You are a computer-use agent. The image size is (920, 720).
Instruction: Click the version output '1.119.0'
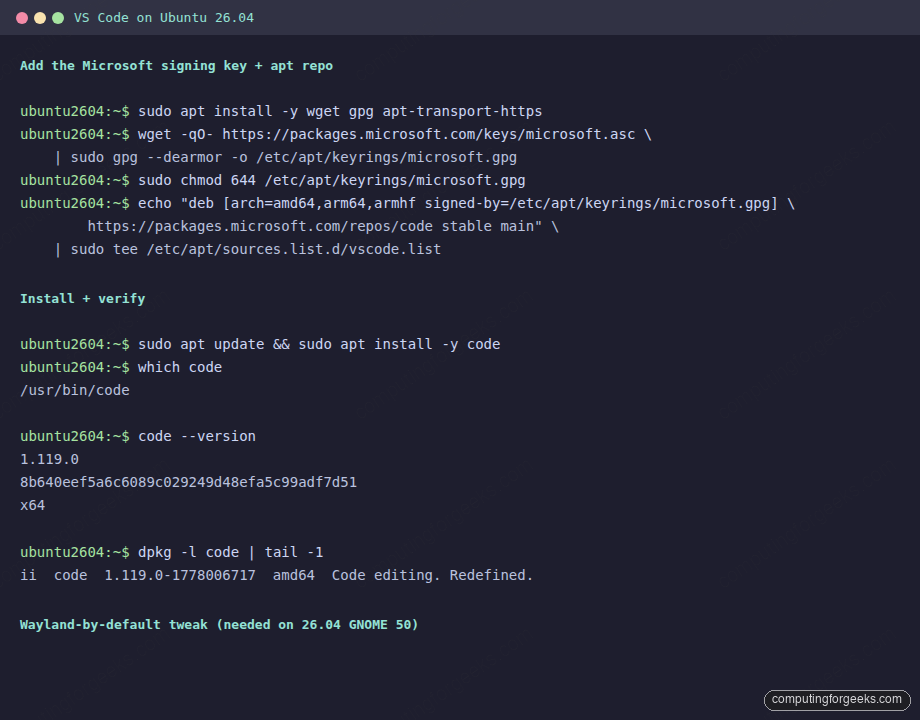click(x=49, y=459)
